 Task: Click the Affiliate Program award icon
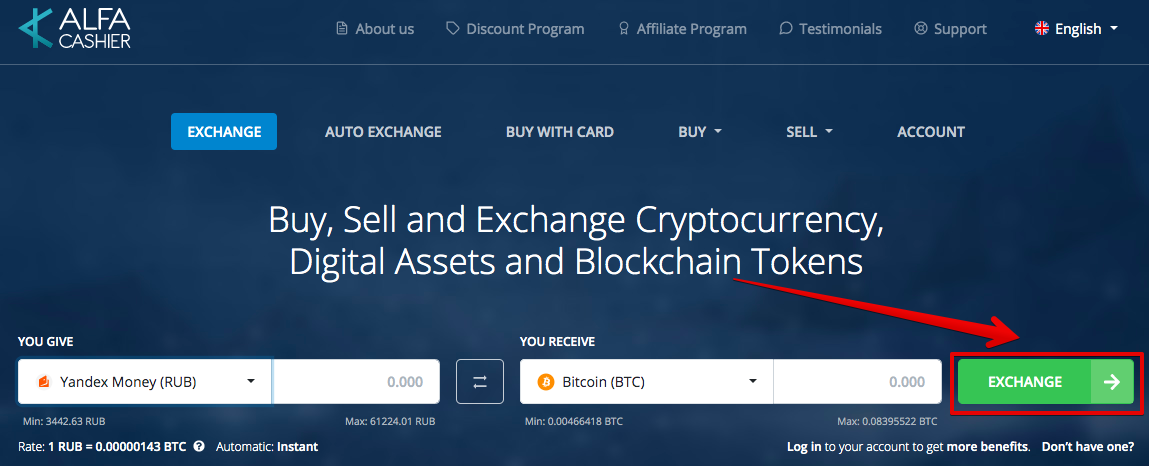[624, 29]
